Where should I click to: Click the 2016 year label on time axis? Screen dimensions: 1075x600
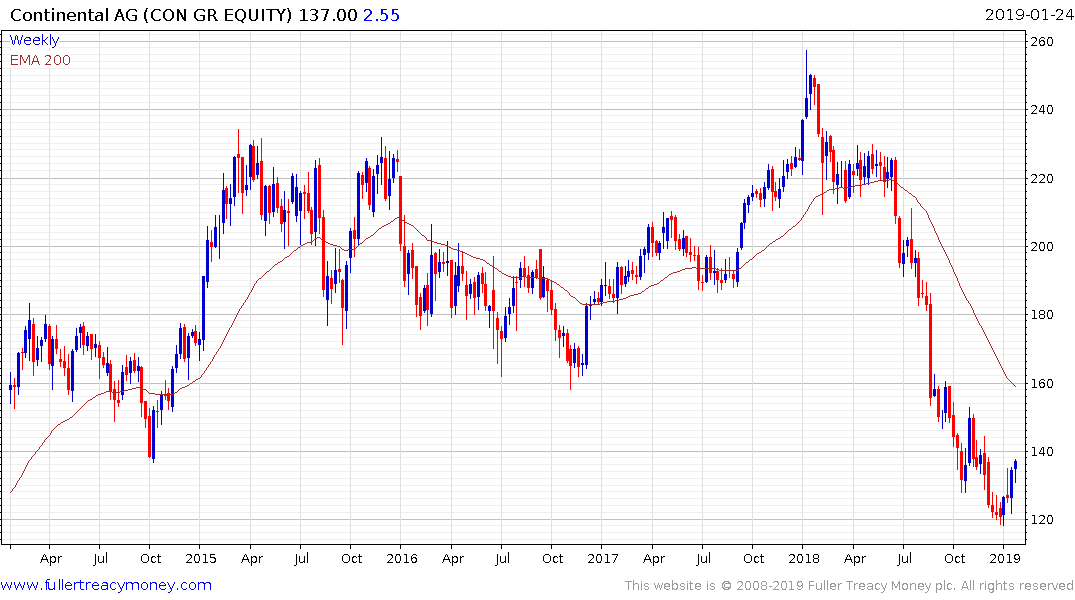[402, 559]
